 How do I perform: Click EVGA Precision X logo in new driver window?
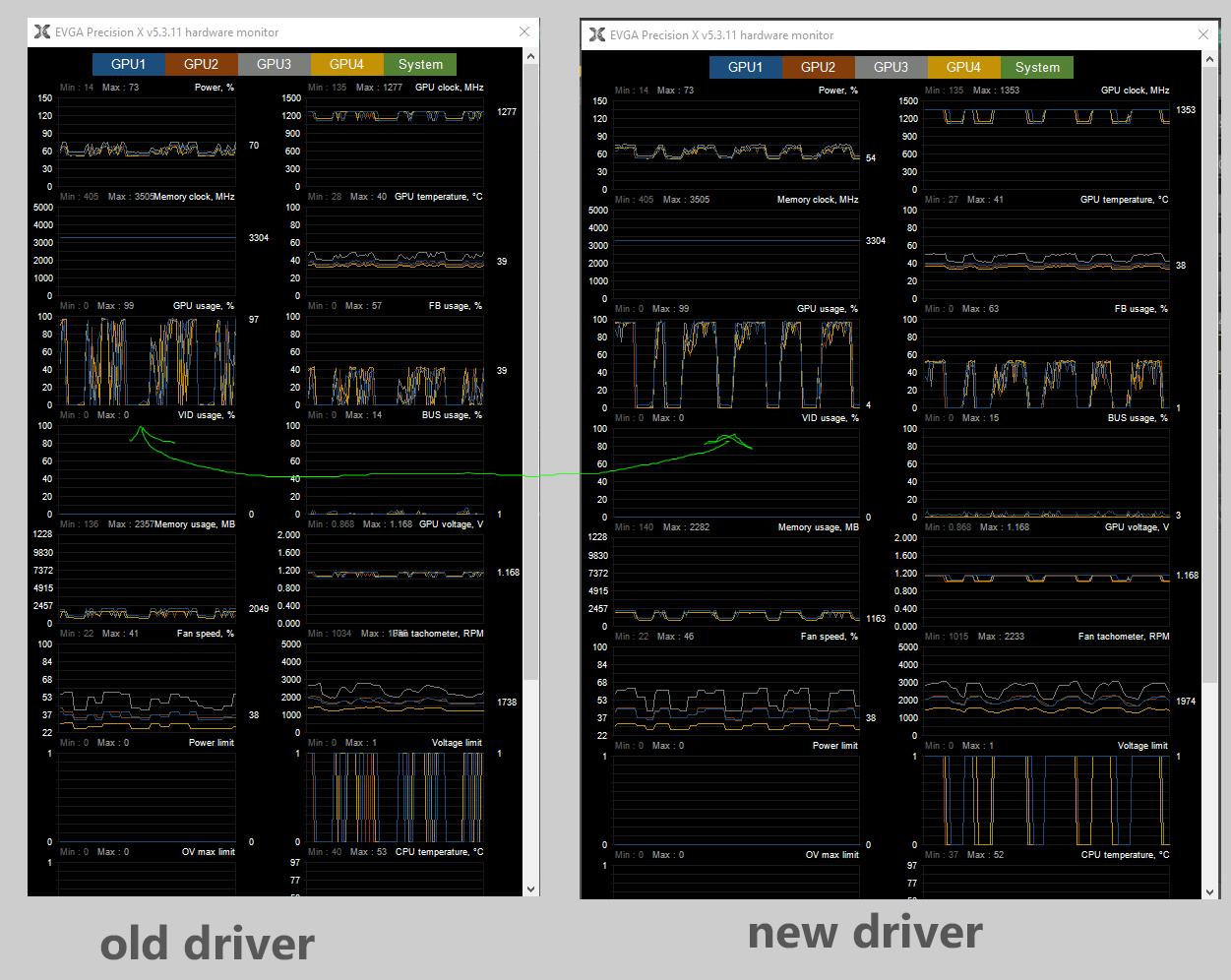596,34
